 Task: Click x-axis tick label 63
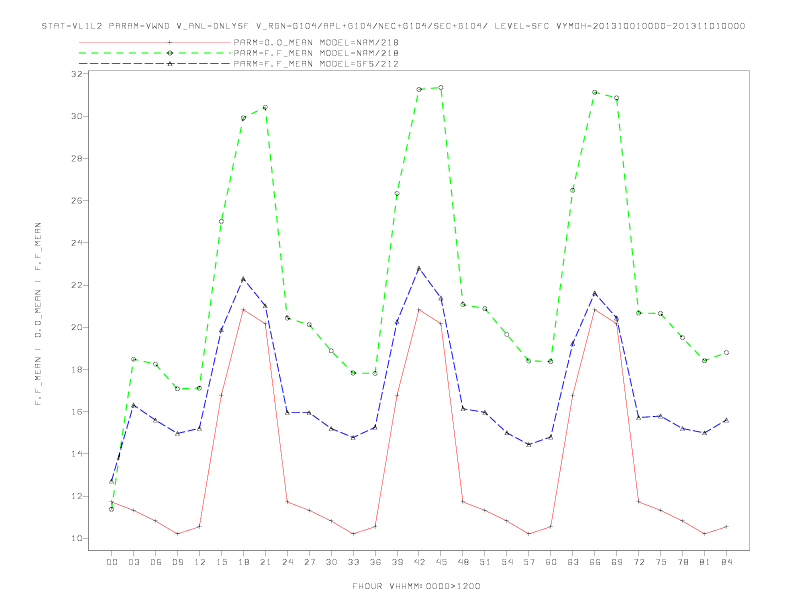pos(573,562)
